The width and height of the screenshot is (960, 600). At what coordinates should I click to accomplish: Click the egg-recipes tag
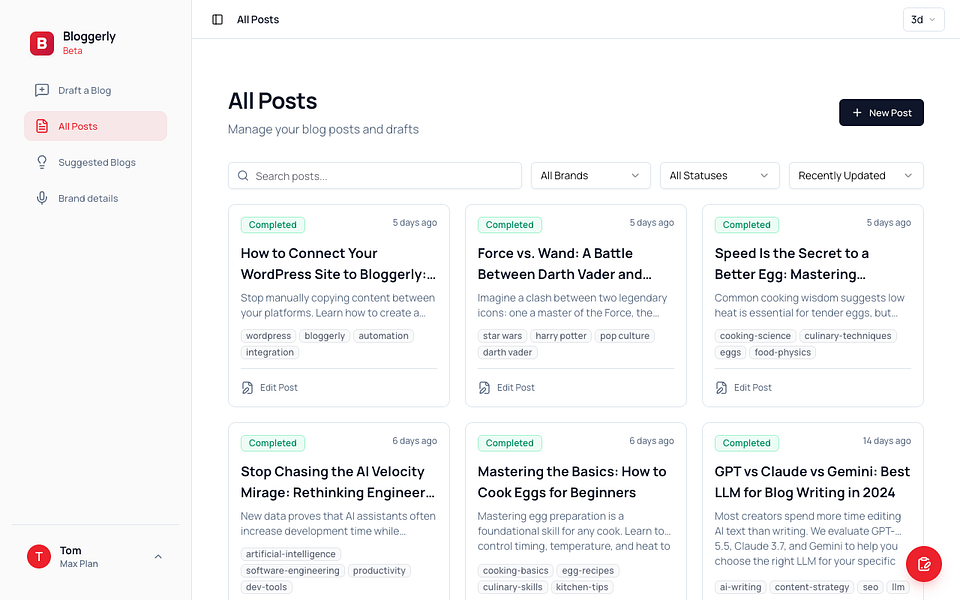[x=588, y=571]
